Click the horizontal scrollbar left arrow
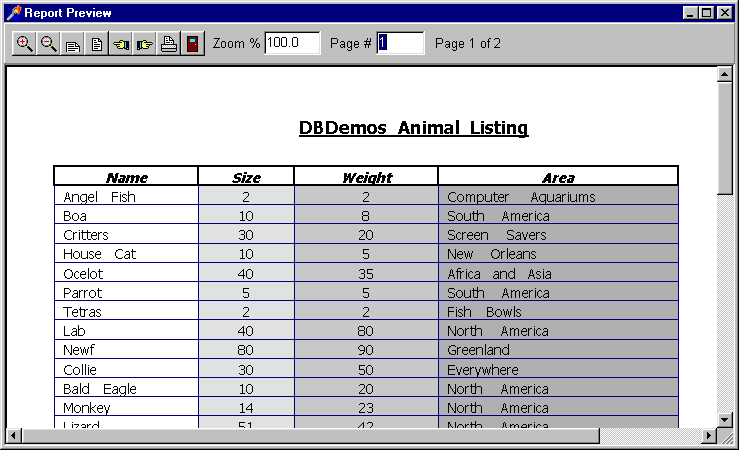The width and height of the screenshot is (739, 450). [x=13, y=436]
